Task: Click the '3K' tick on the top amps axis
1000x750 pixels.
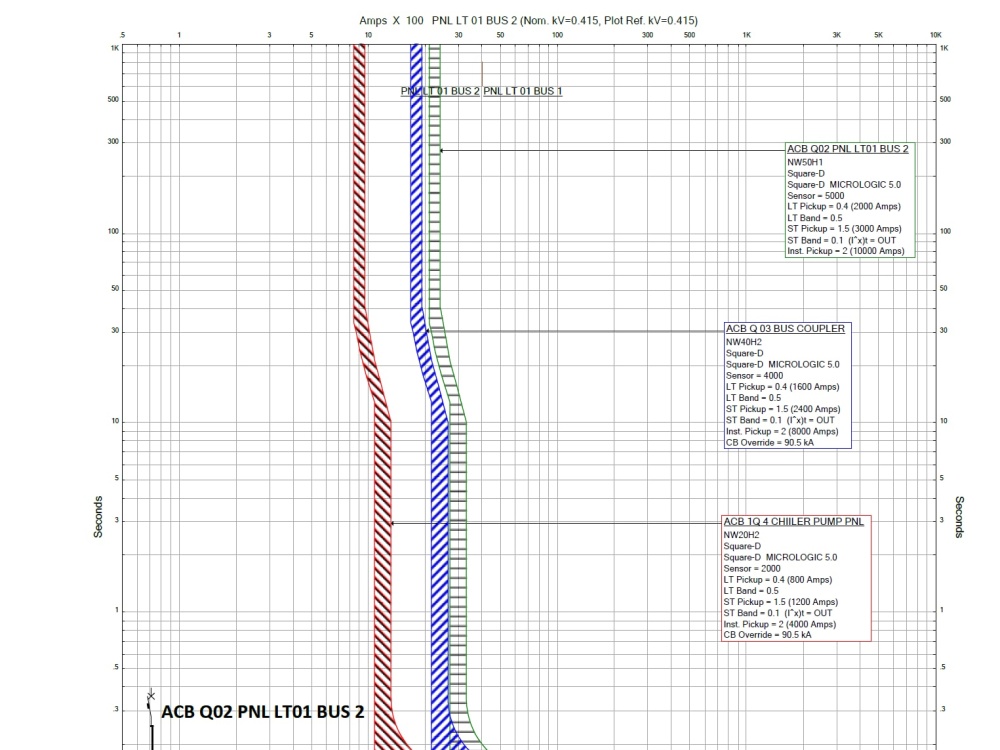Action: point(837,35)
